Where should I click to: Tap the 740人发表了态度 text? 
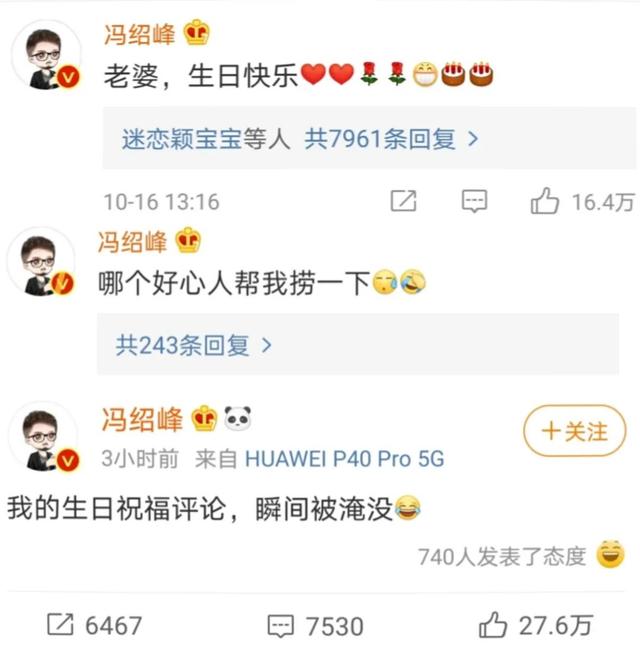tap(502, 557)
